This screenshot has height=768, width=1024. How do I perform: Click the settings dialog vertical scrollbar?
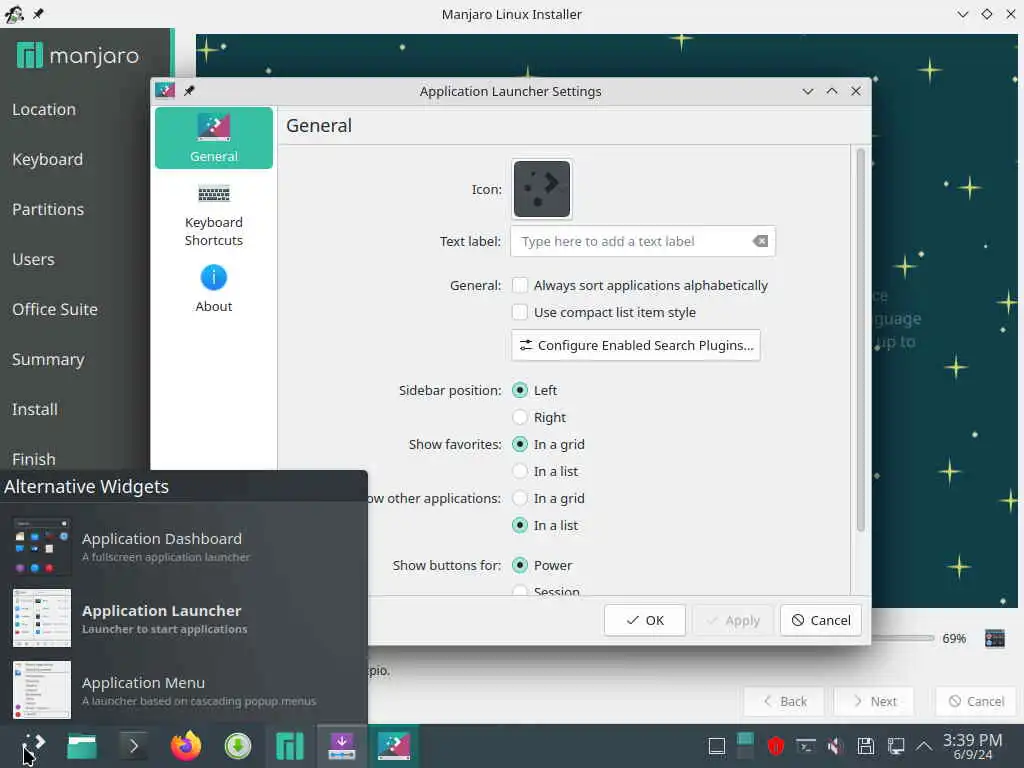point(860,340)
